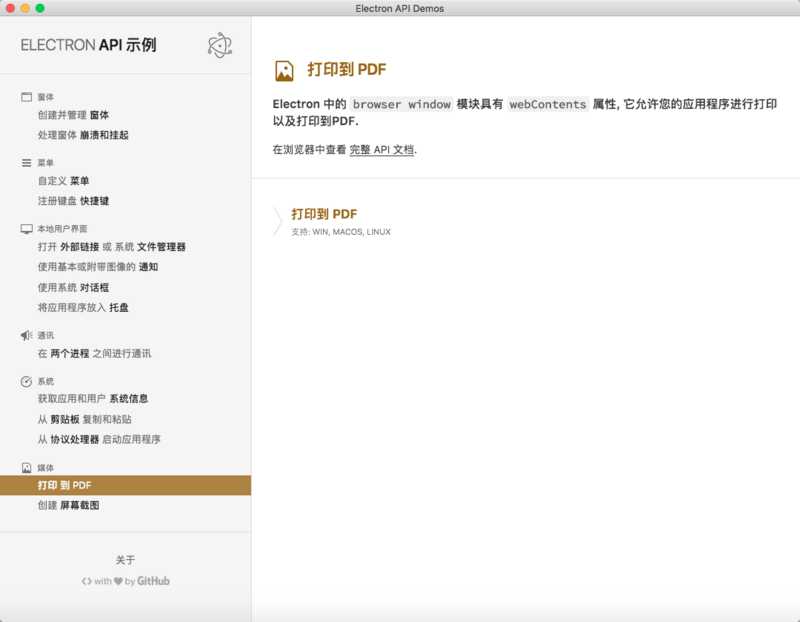
Task: Click the heart icon in the footer
Action: click(118, 581)
